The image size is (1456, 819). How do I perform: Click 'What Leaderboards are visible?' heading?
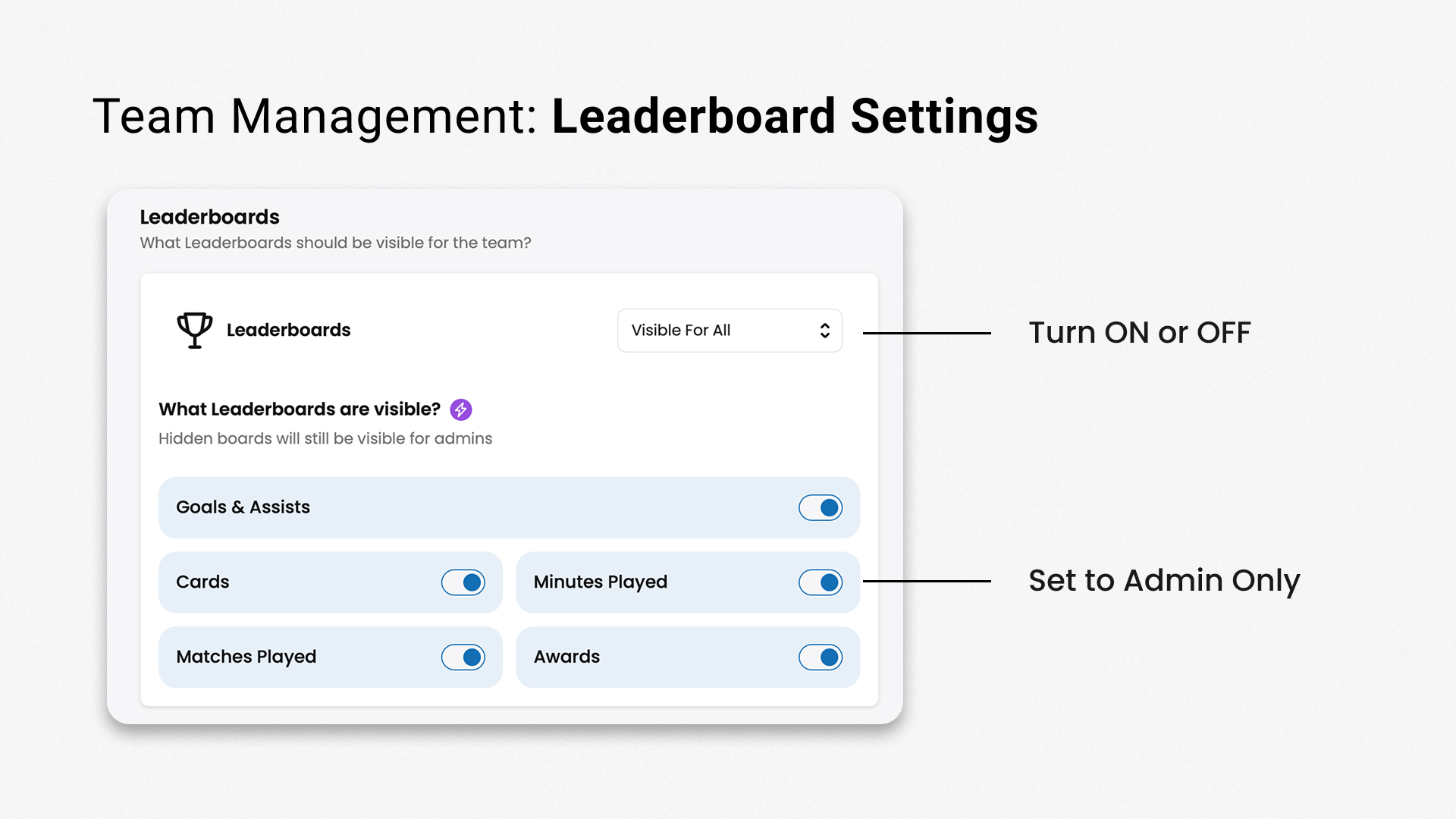[x=300, y=409]
